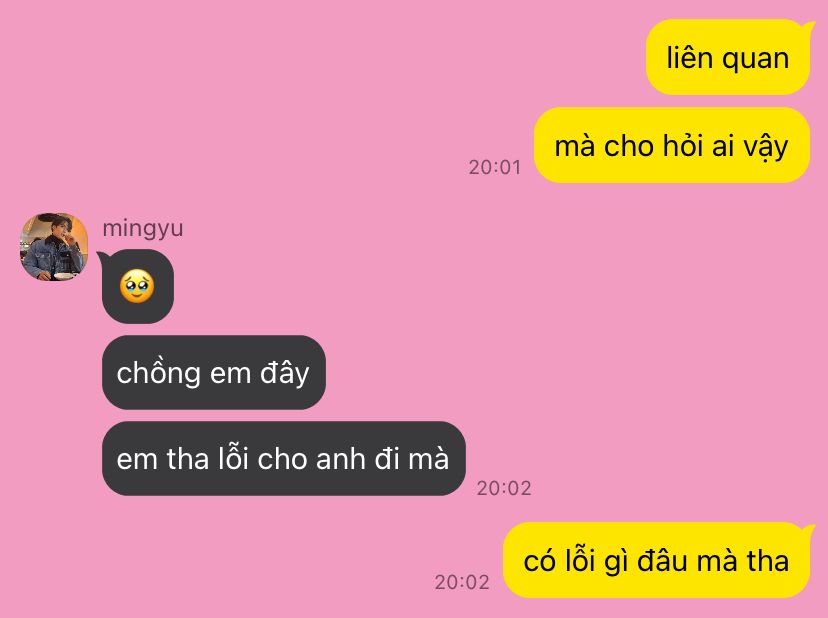Click the 20:02 timestamp beside the last yellow bubble
This screenshot has width=828, height=618.
(462, 583)
